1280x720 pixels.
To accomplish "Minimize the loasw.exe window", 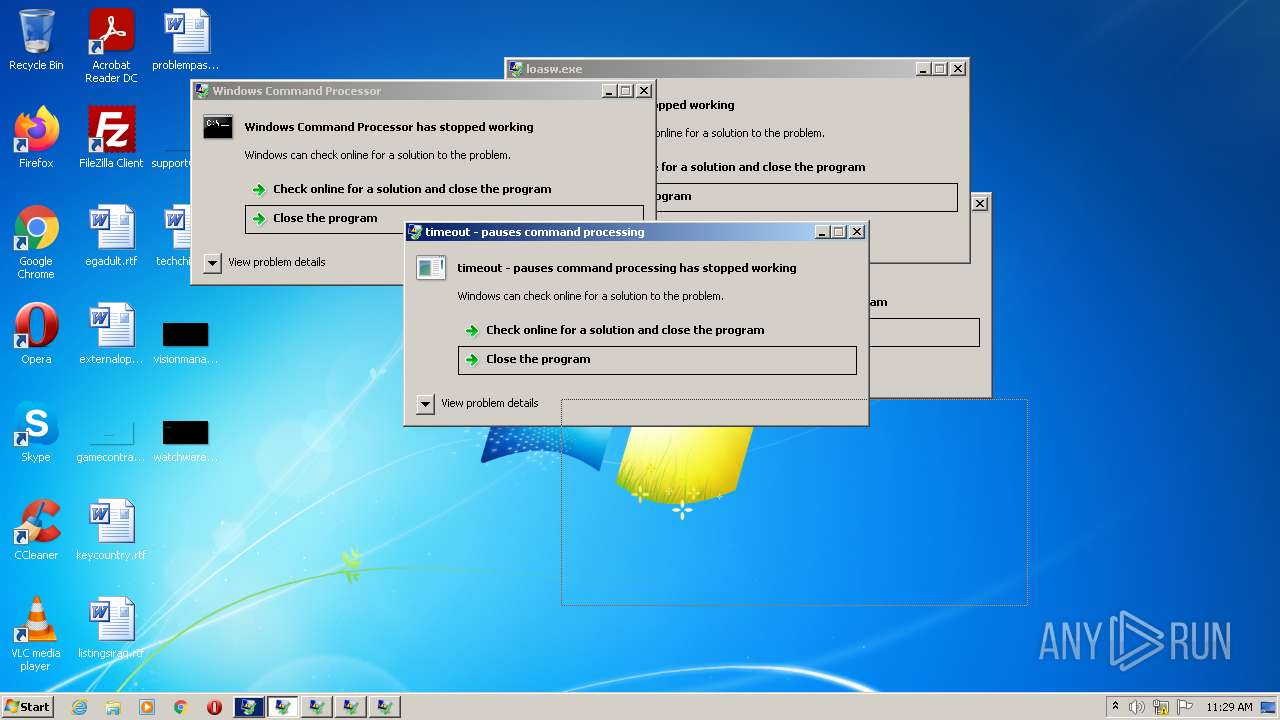I will [x=923, y=69].
